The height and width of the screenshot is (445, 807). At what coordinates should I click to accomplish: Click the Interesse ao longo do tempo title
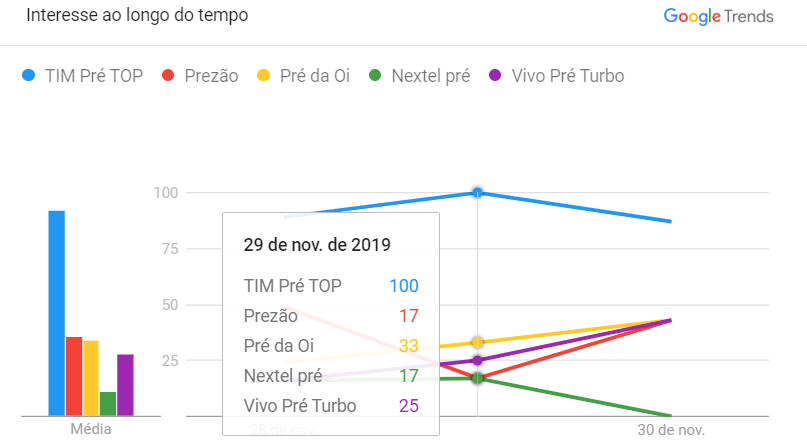[x=137, y=16]
